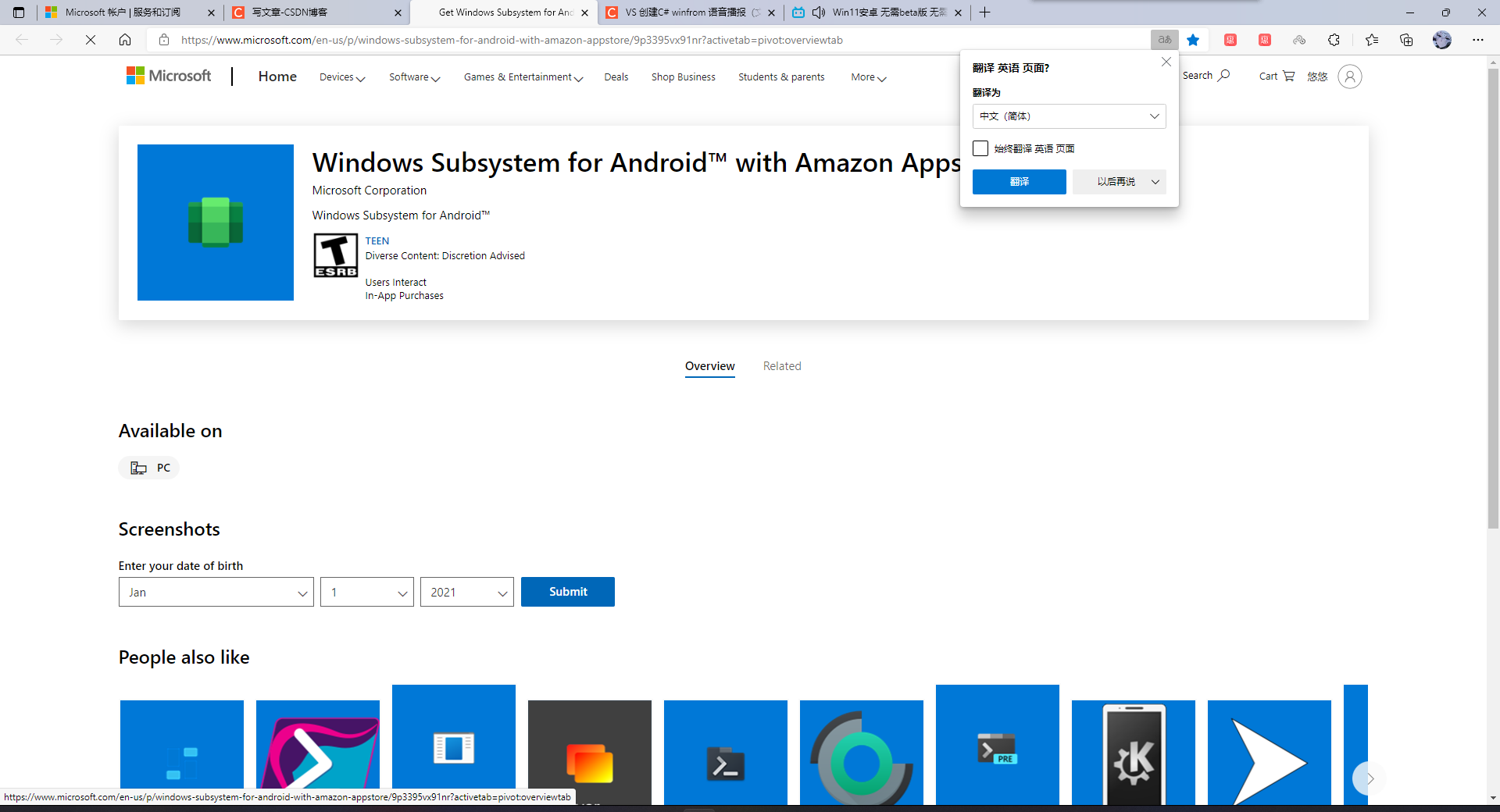Go to Home in Microsoft nav

coord(277,77)
